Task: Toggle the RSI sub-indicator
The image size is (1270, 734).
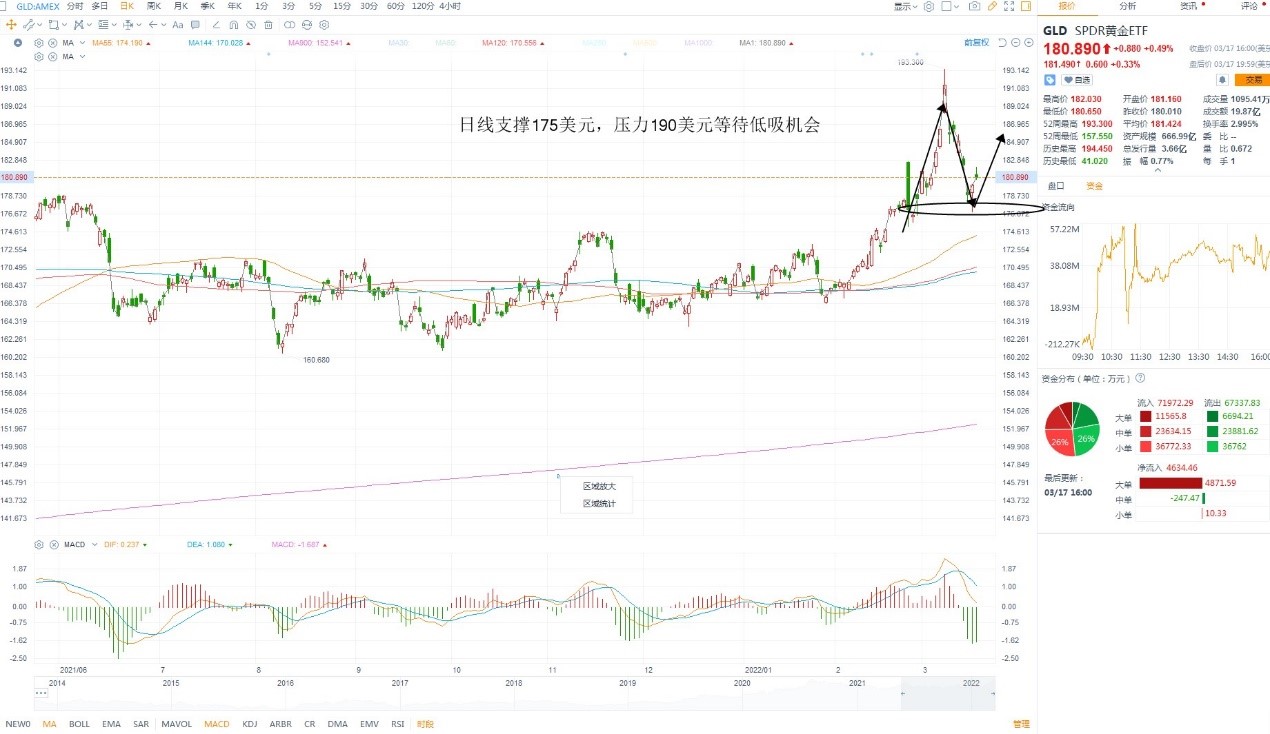Action: tap(398, 724)
